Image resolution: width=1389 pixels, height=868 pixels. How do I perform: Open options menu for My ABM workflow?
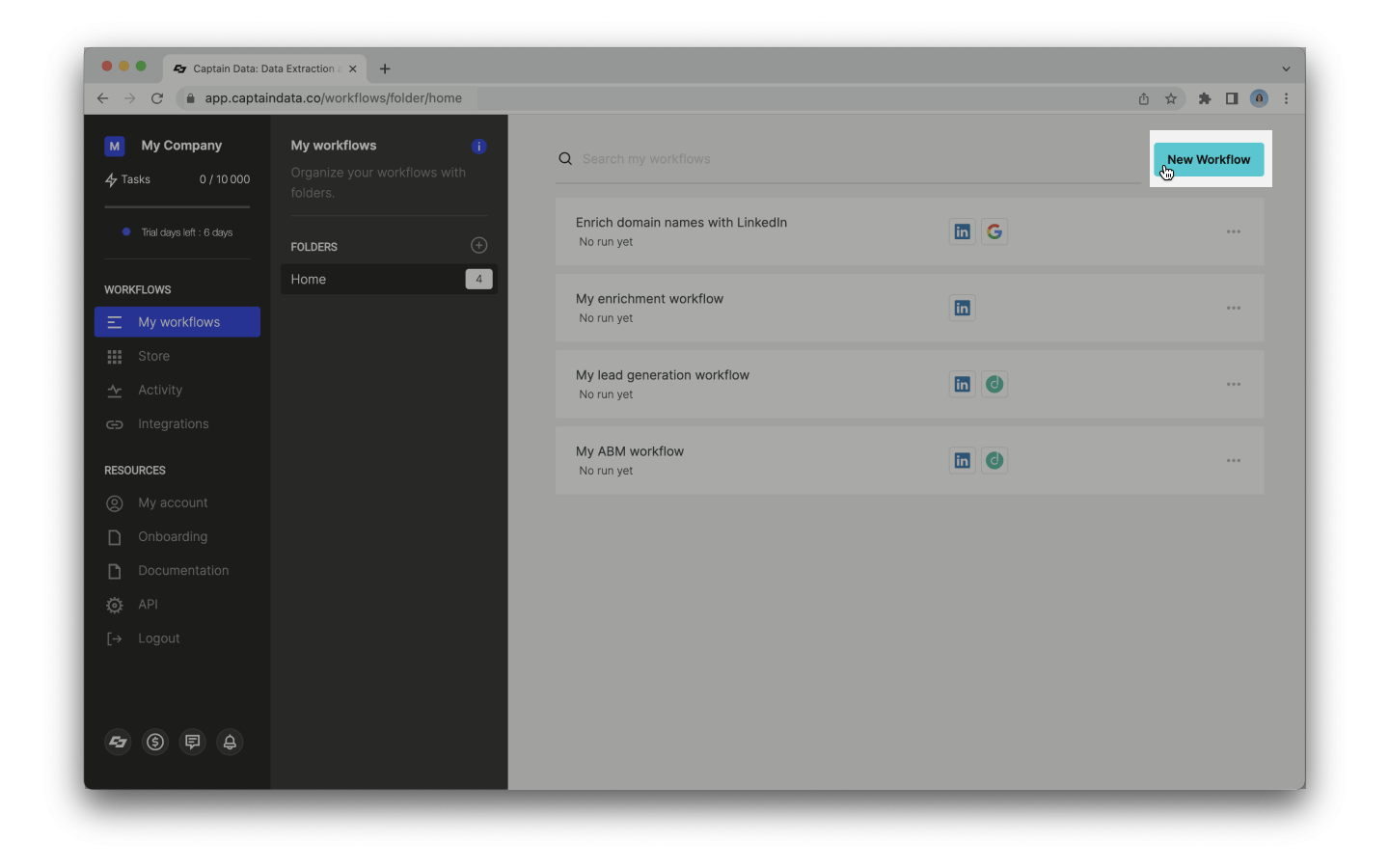pos(1234,460)
